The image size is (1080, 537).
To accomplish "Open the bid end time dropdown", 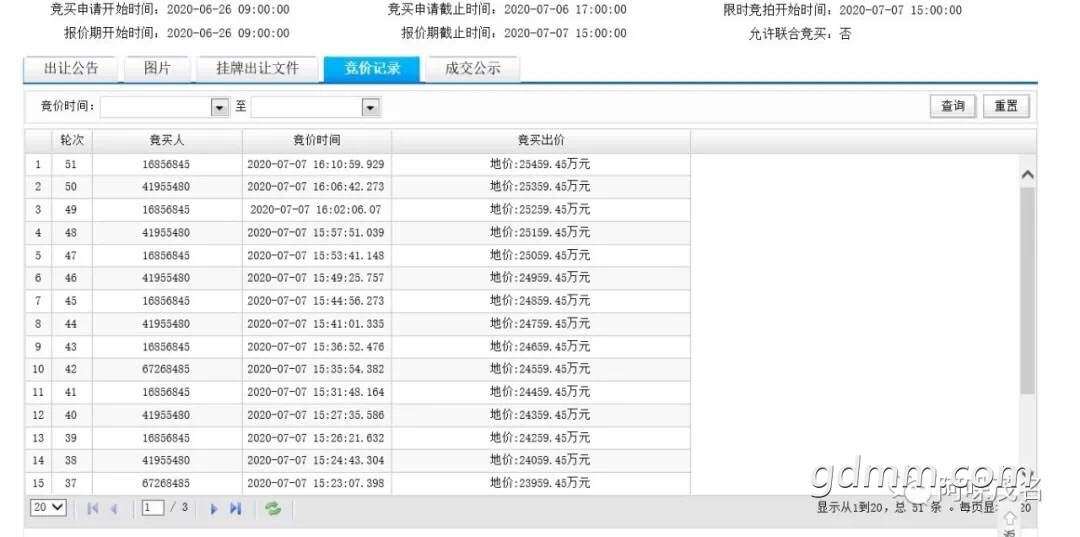I will click(x=371, y=107).
